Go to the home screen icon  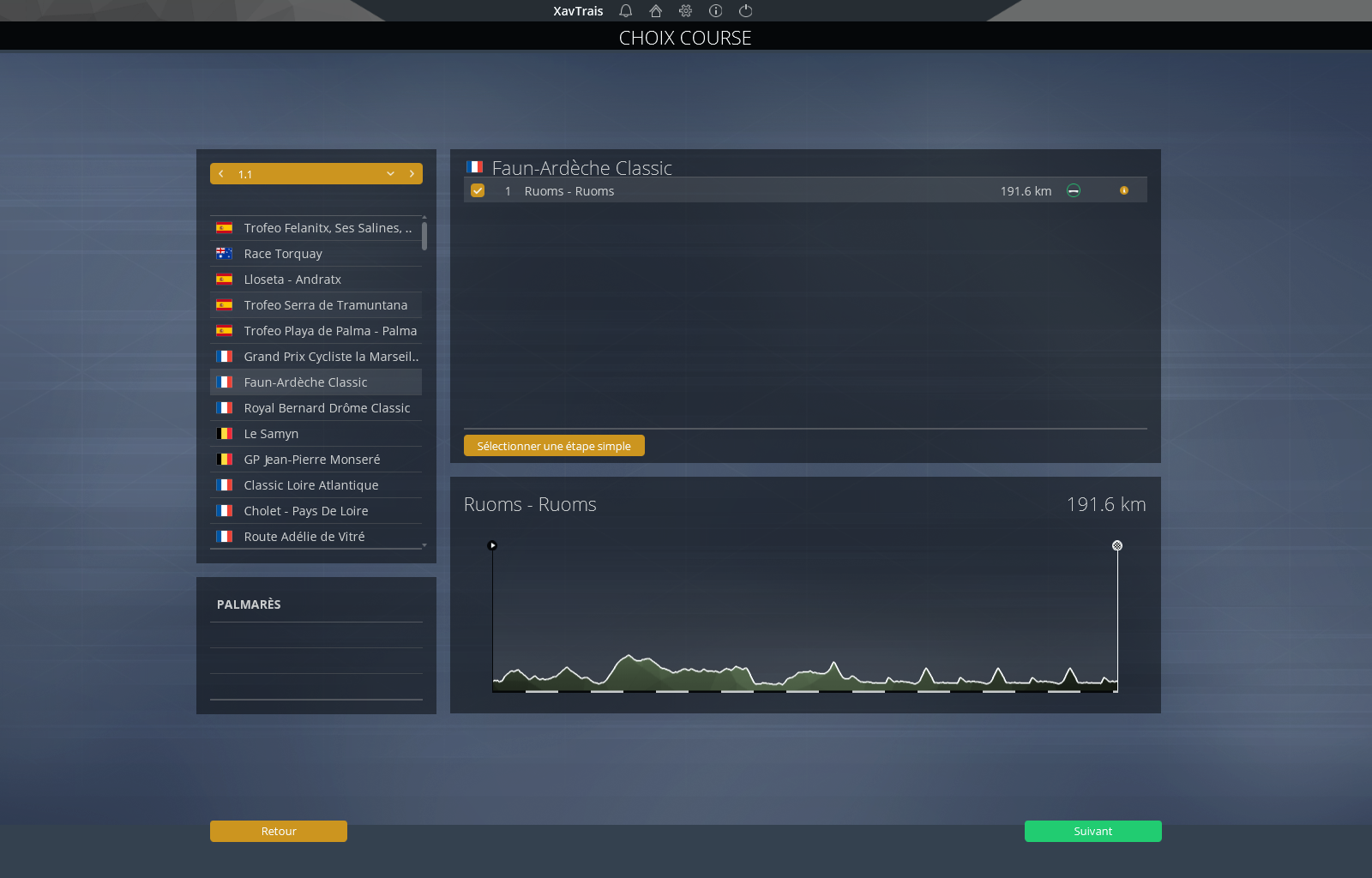pyautogui.click(x=656, y=11)
